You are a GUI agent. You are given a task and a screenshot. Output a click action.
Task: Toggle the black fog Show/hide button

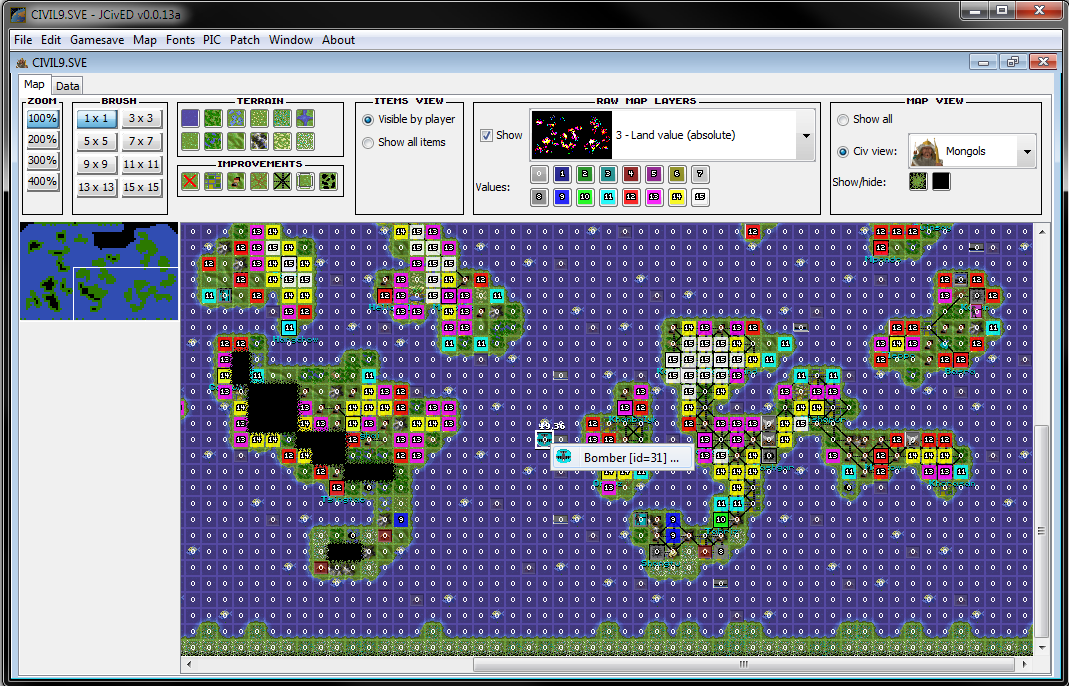coord(942,181)
